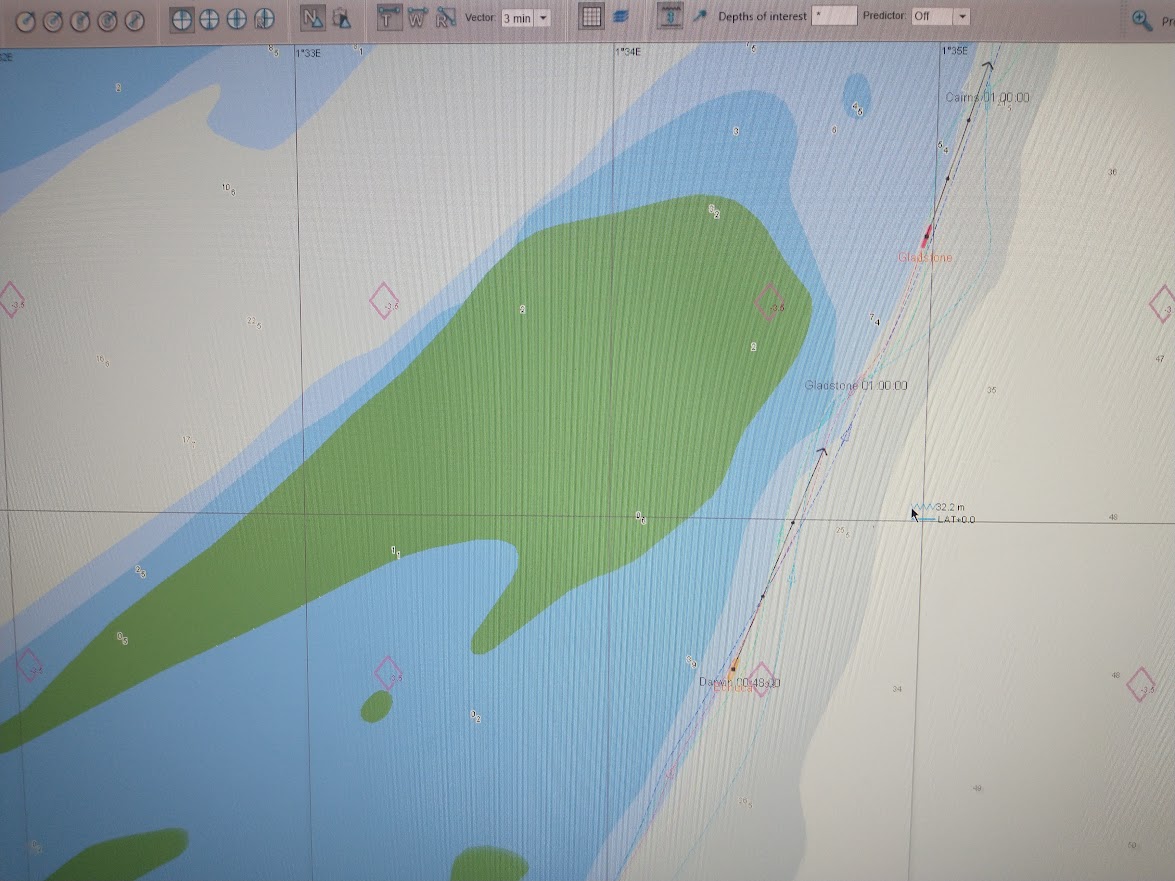Image resolution: width=1175 pixels, height=881 pixels.
Task: Click the fifth round radar icon
Action: tap(135, 19)
